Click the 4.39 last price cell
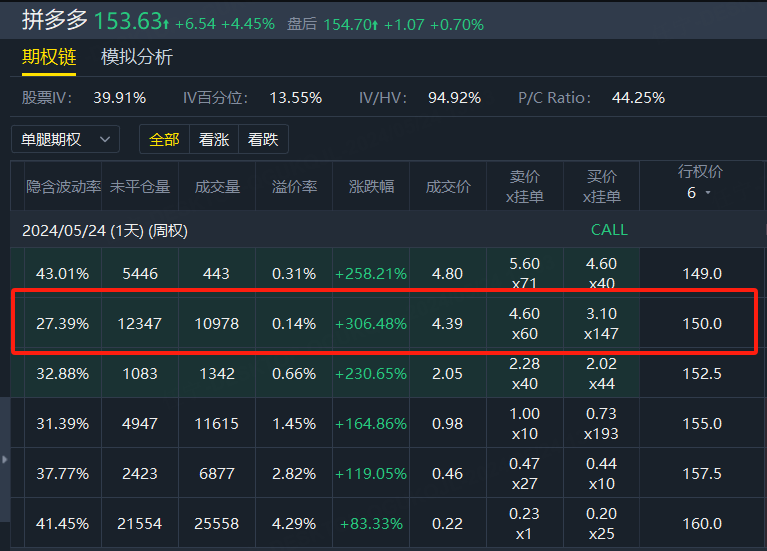This screenshot has height=551, width=767. click(447, 323)
